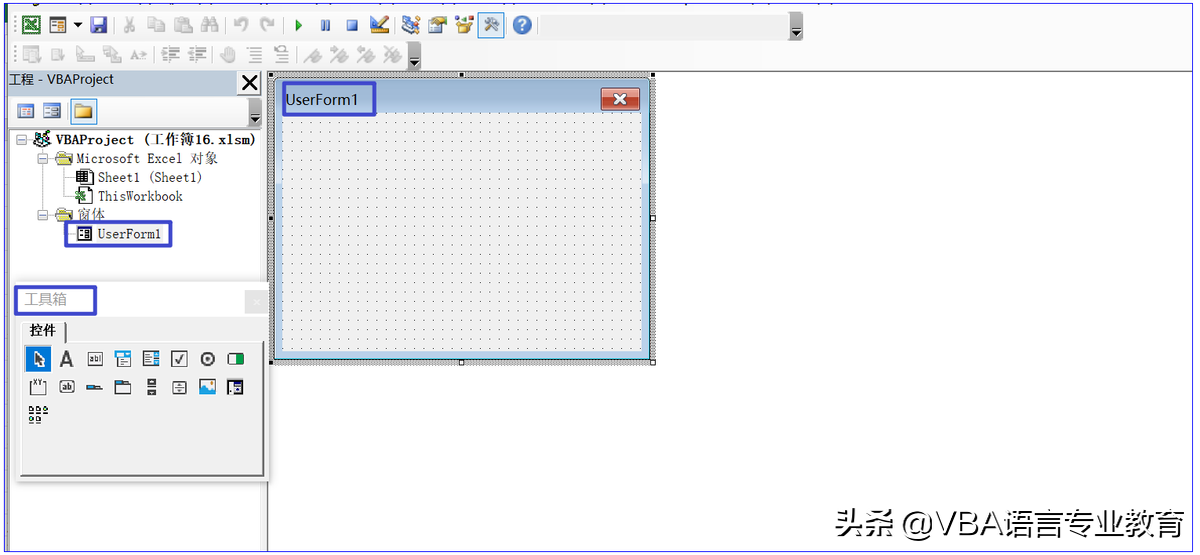Close the VBAProject explorer panel
Screen dimensions: 1200x555
click(x=249, y=83)
